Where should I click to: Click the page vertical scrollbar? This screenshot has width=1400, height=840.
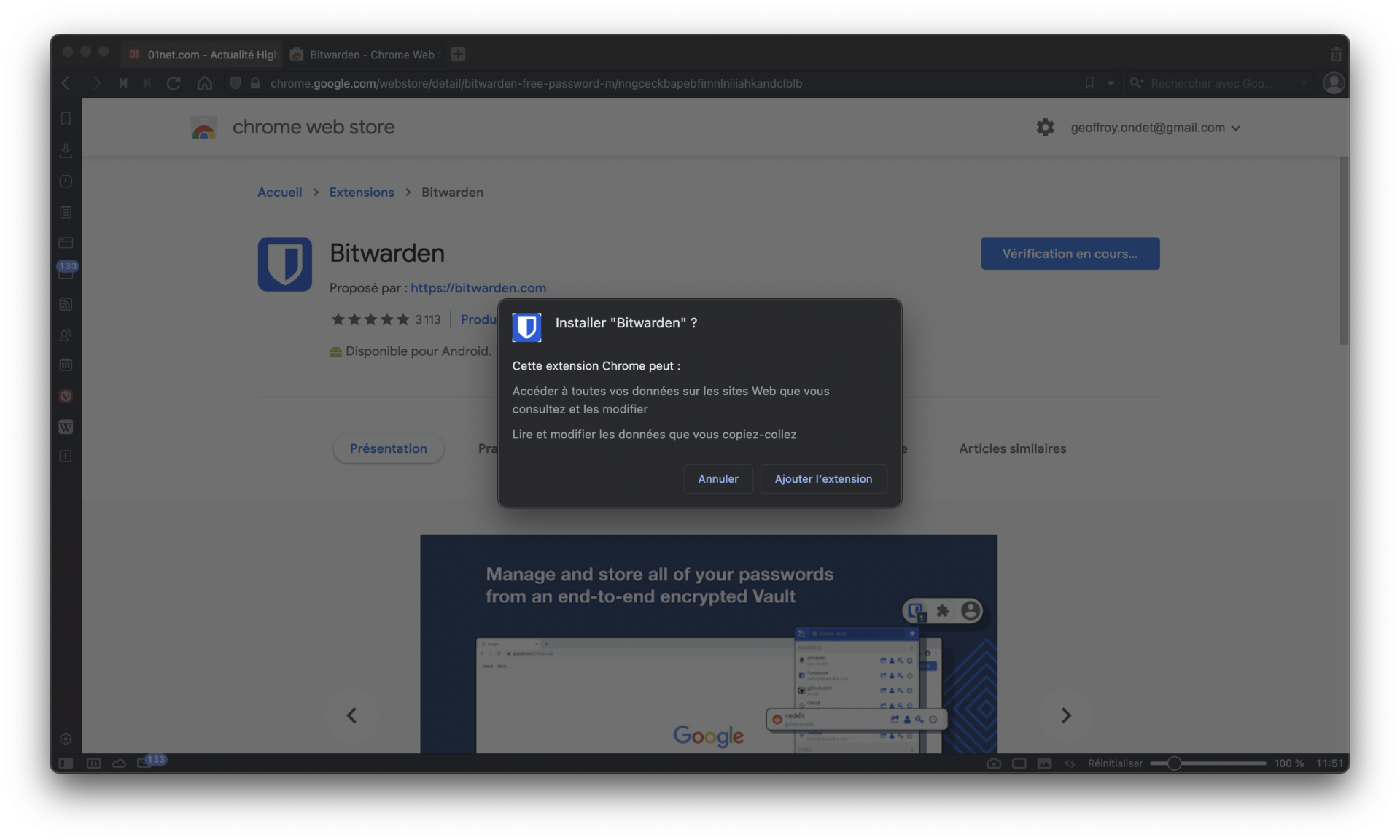click(x=1344, y=252)
